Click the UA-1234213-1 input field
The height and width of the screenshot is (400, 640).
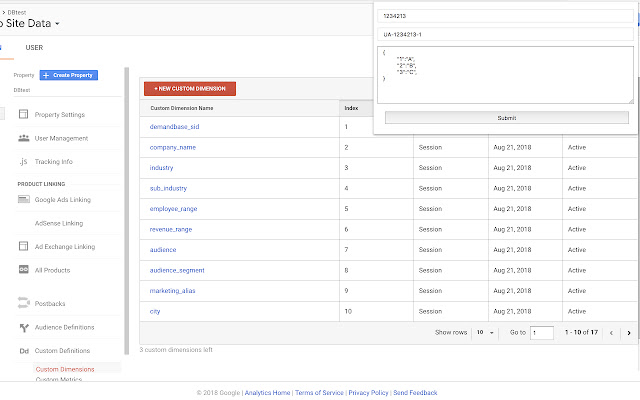point(505,34)
